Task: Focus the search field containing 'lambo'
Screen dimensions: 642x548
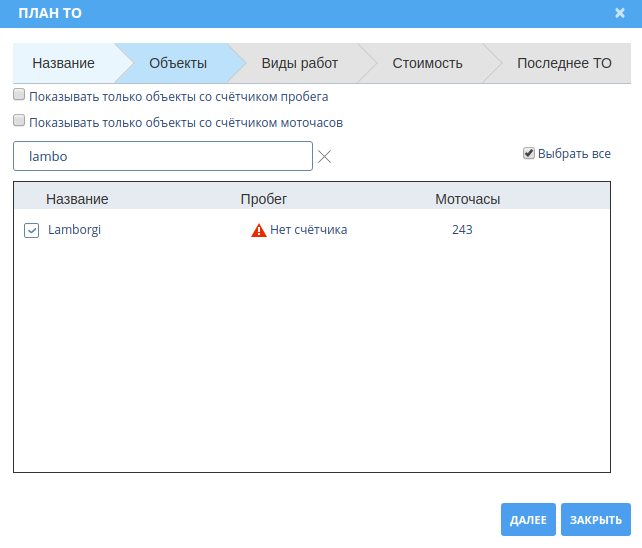Action: (x=163, y=156)
